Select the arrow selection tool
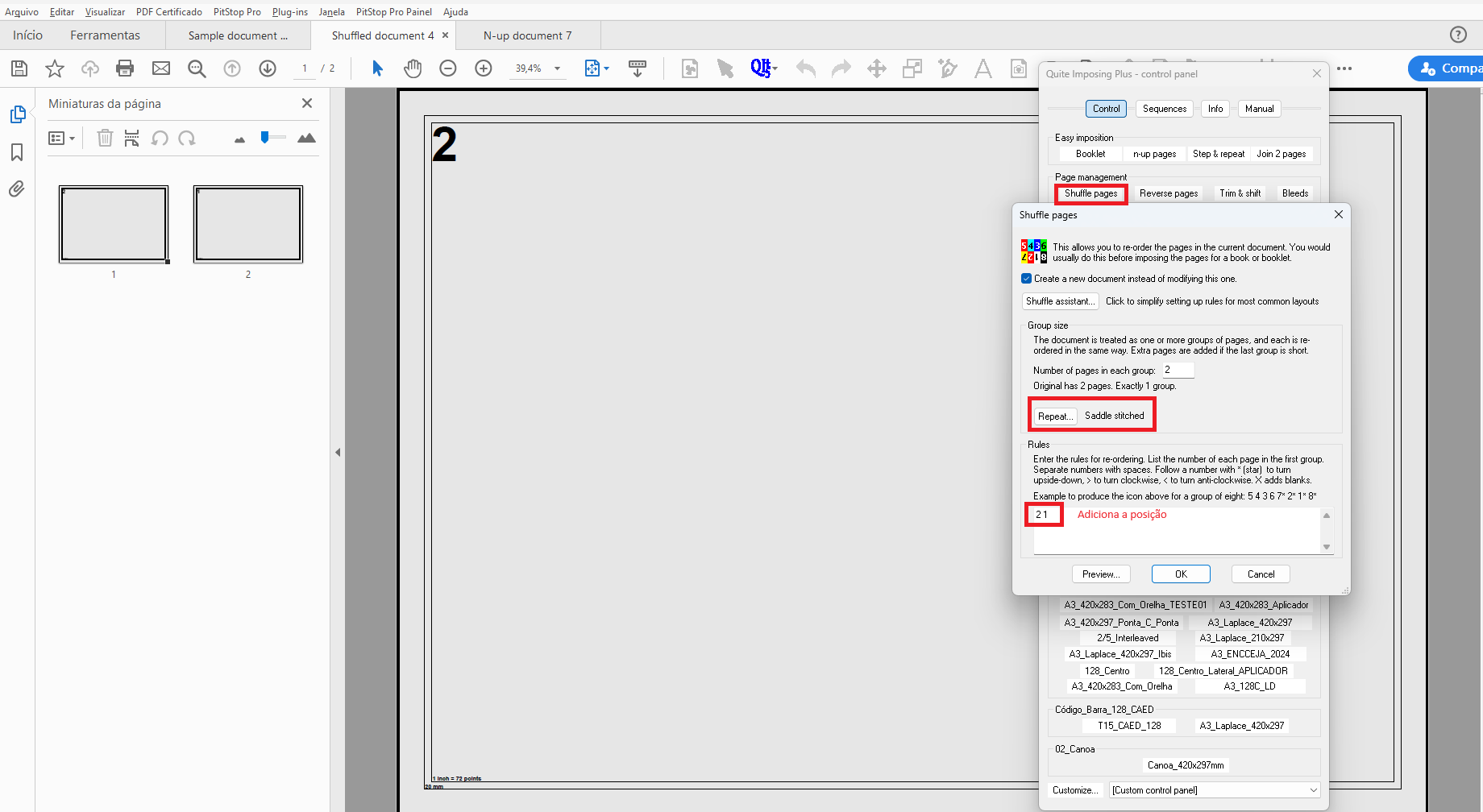Viewport: 1483px width, 812px height. 377,68
